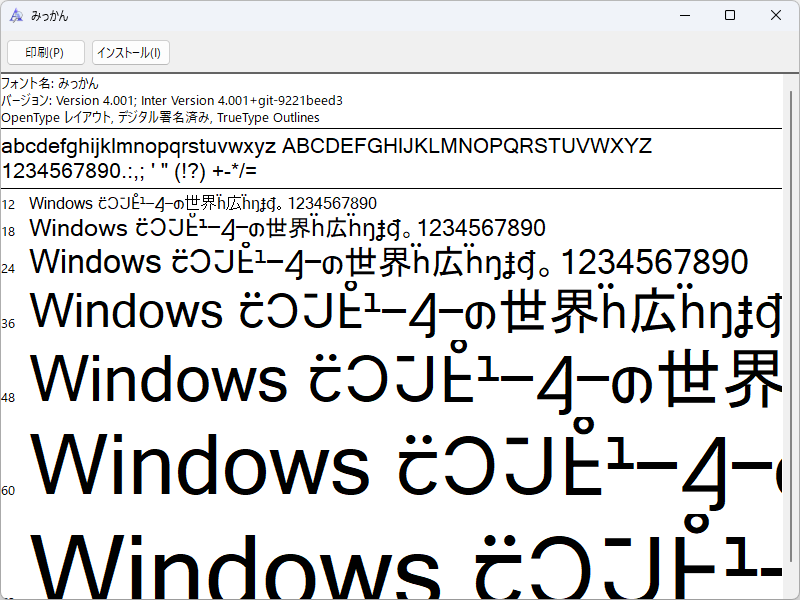The image size is (800, 600).
Task: Click the 12-point Windows sample text
Action: 203,203
